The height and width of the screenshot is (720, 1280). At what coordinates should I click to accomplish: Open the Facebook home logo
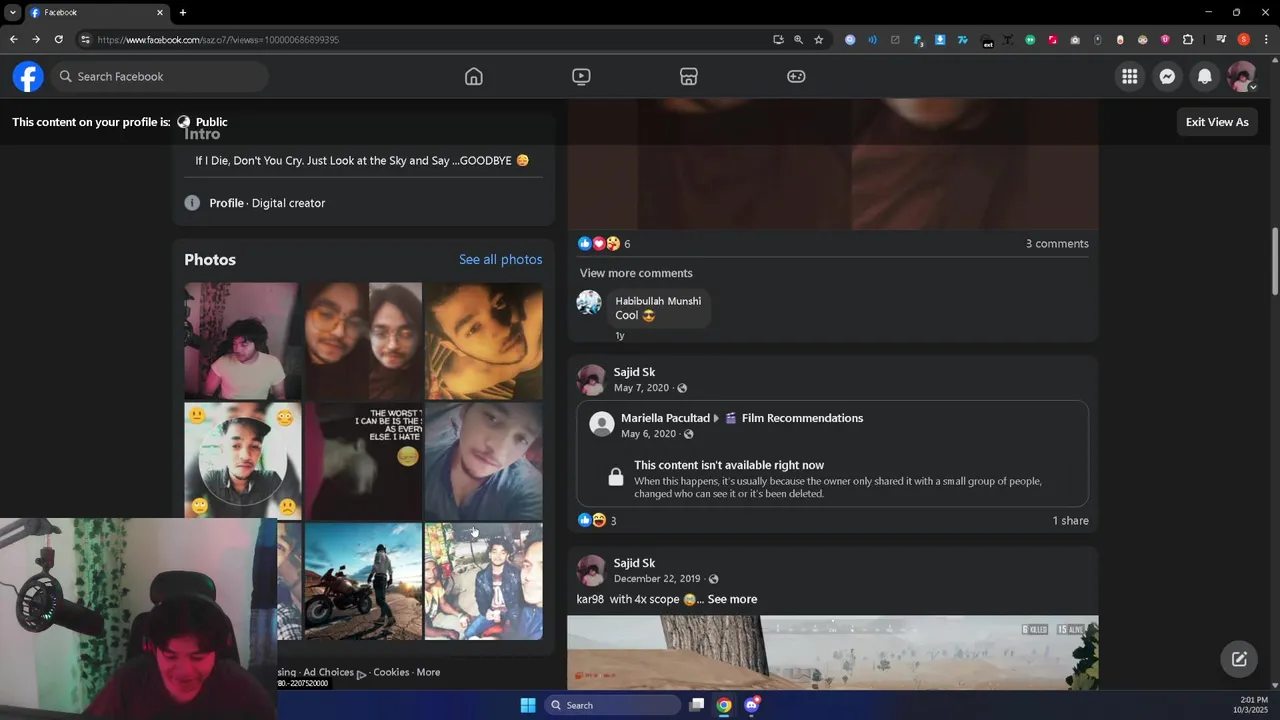(28, 76)
